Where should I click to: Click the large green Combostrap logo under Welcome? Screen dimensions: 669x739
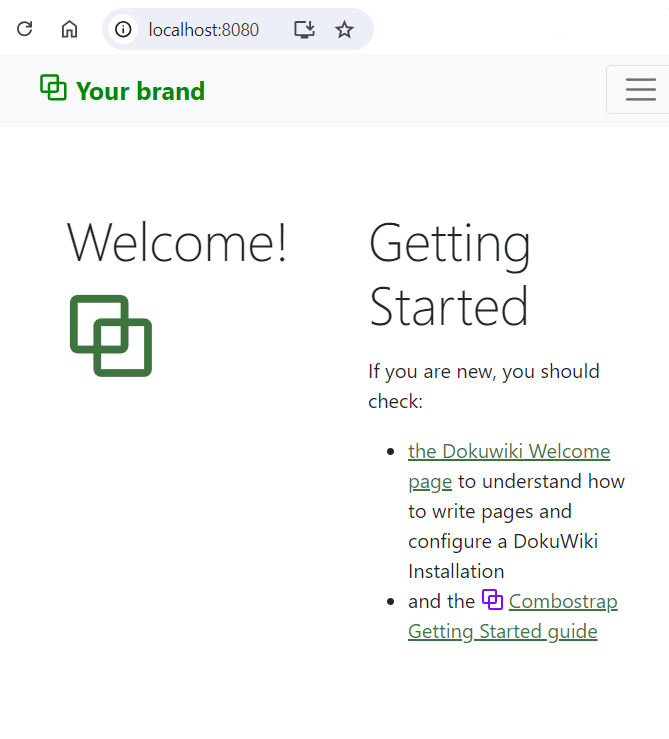click(111, 336)
